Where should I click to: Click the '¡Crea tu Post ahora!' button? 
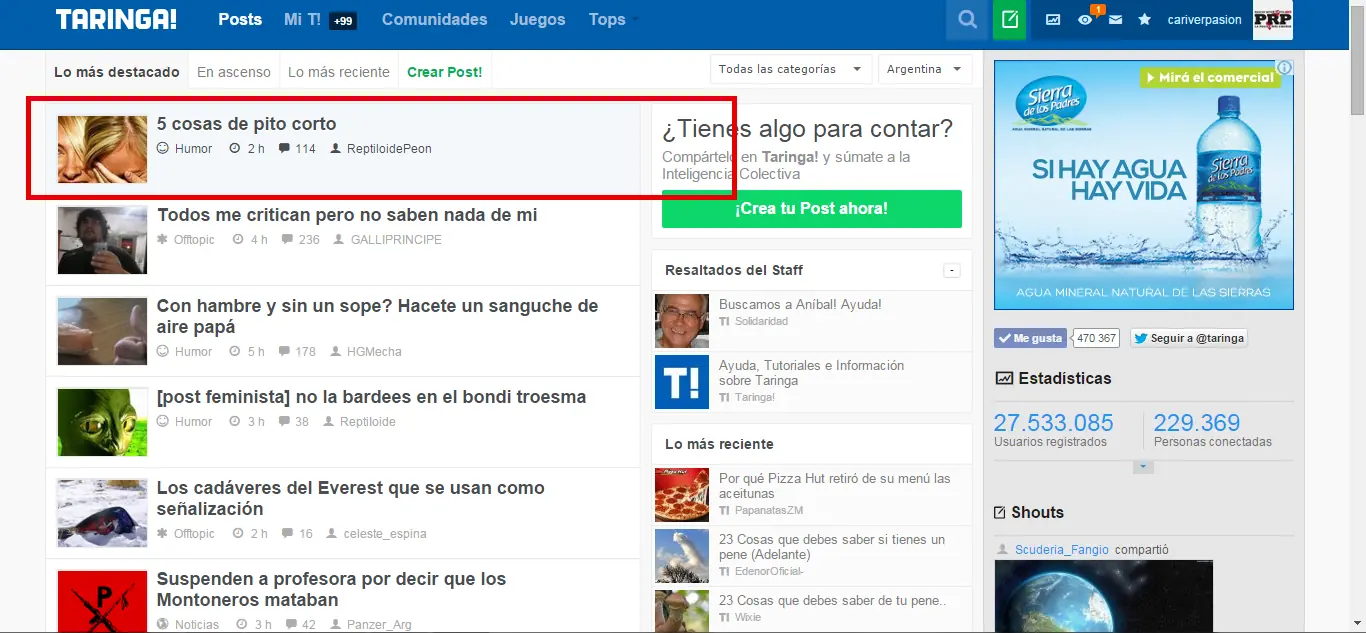812,209
